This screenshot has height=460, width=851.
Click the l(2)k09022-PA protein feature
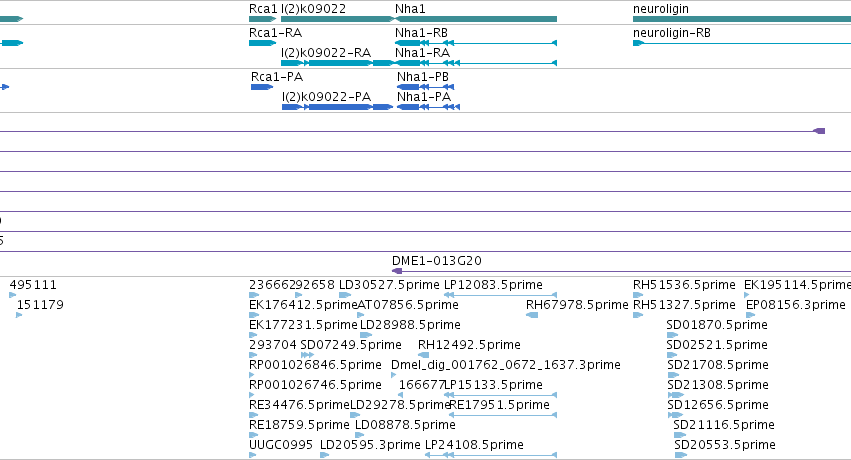click(x=338, y=107)
